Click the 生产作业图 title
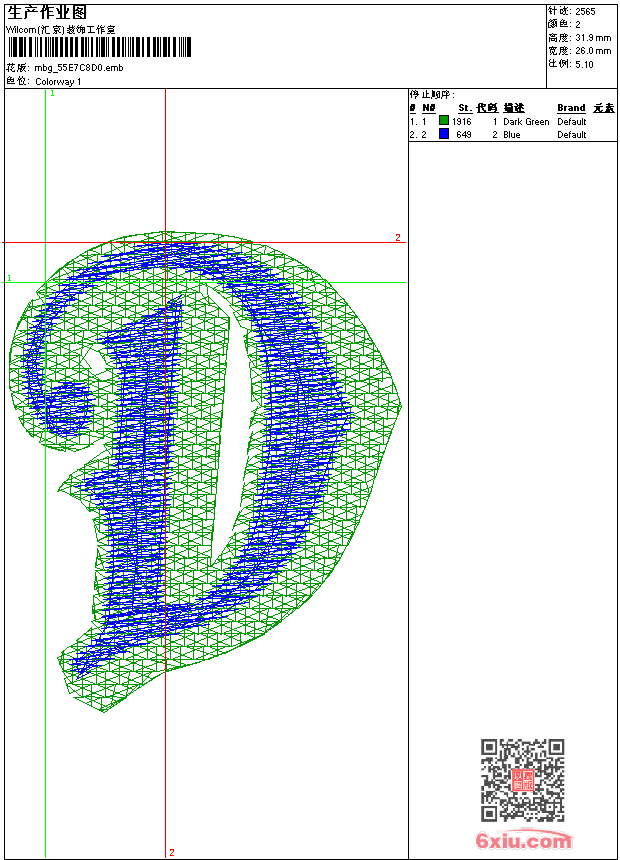Viewport: 620px width, 860px height. point(47,13)
